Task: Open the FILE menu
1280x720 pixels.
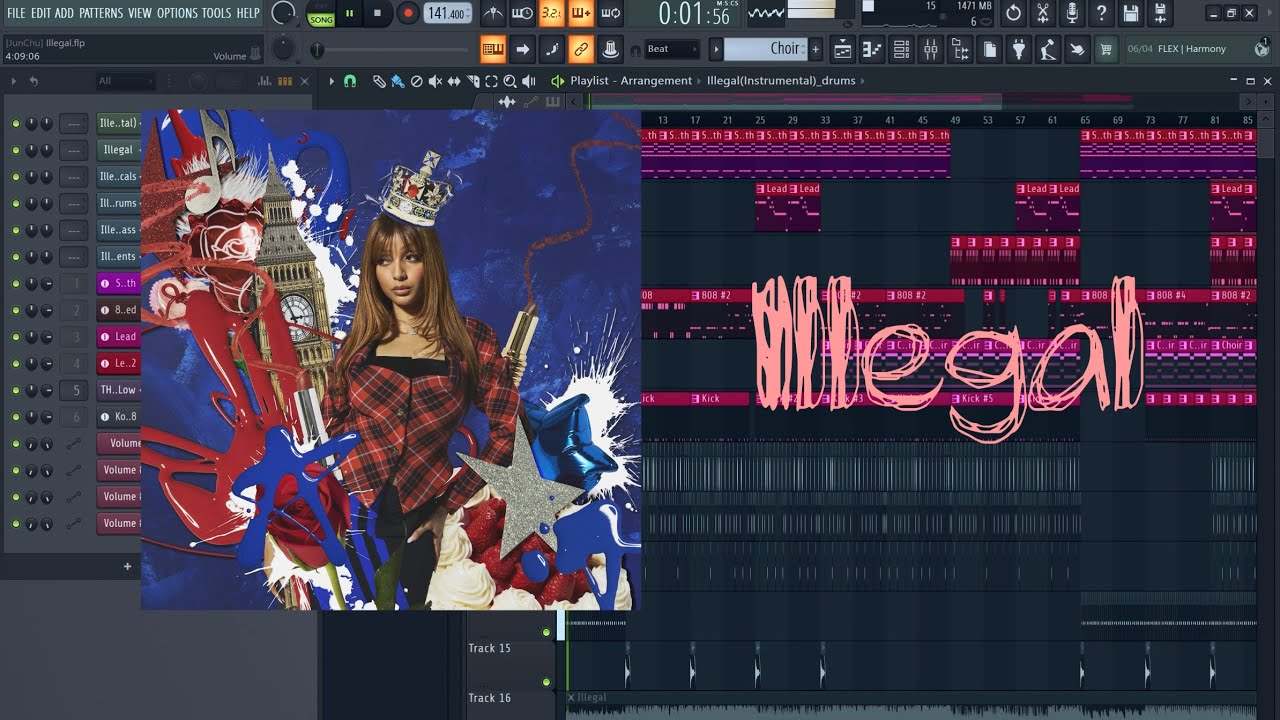Action: tap(16, 13)
